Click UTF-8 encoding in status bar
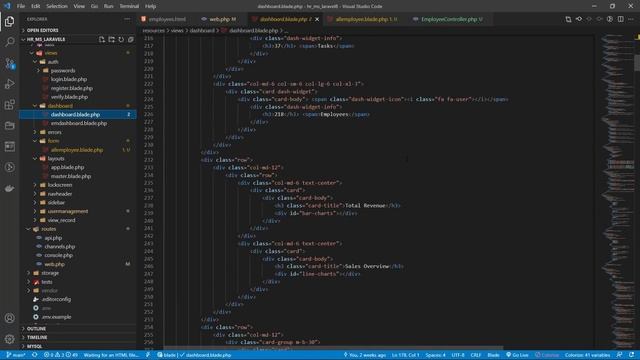This screenshot has width=640, height=360. tap(458, 355)
